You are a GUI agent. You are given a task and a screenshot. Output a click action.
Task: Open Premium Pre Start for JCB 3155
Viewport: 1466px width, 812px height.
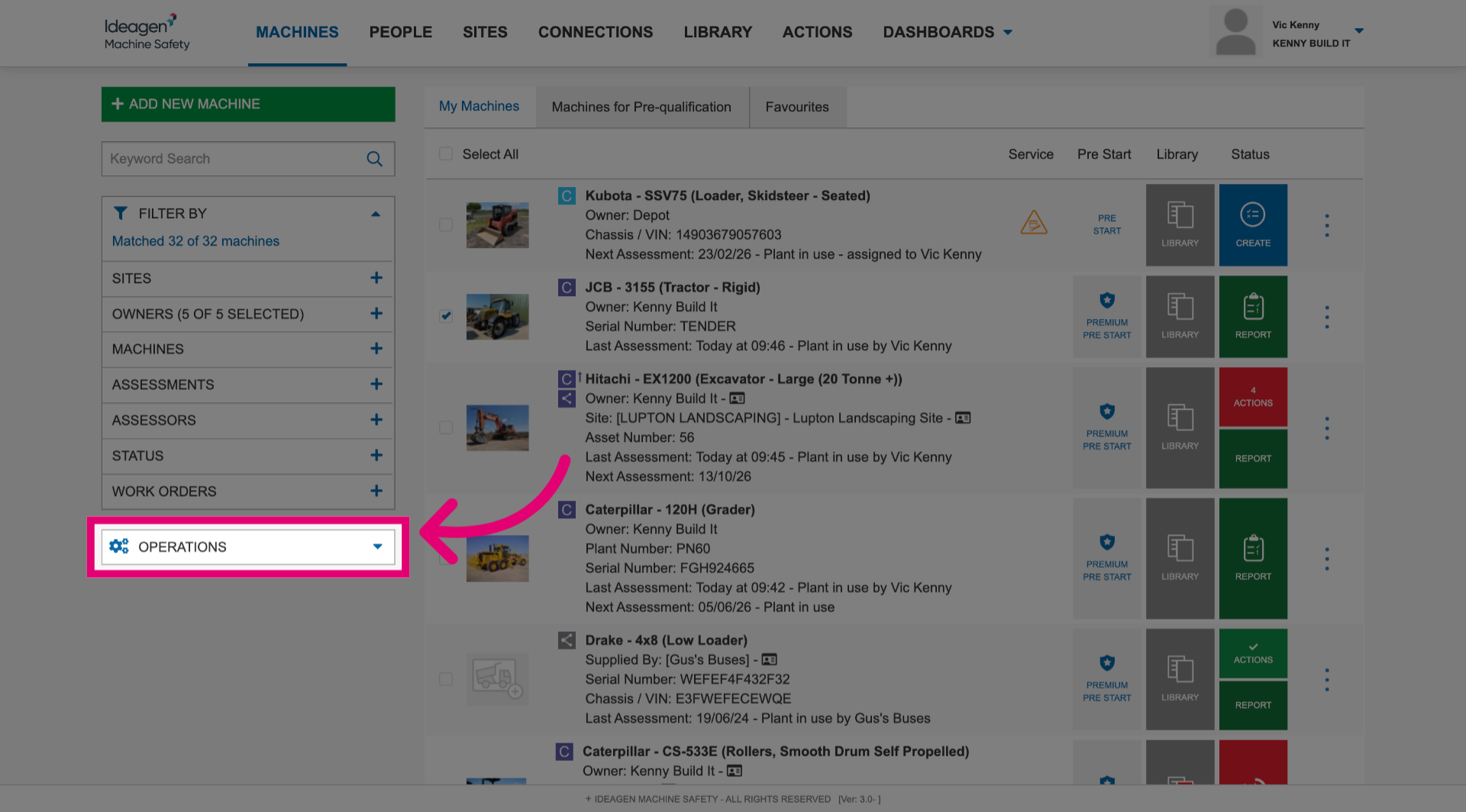pyautogui.click(x=1107, y=317)
